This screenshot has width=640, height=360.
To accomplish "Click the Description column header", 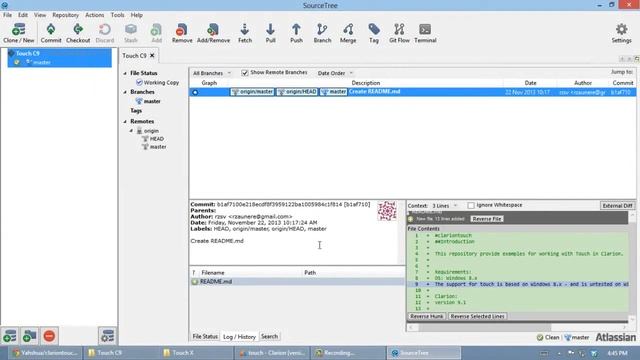I will 366,83.
